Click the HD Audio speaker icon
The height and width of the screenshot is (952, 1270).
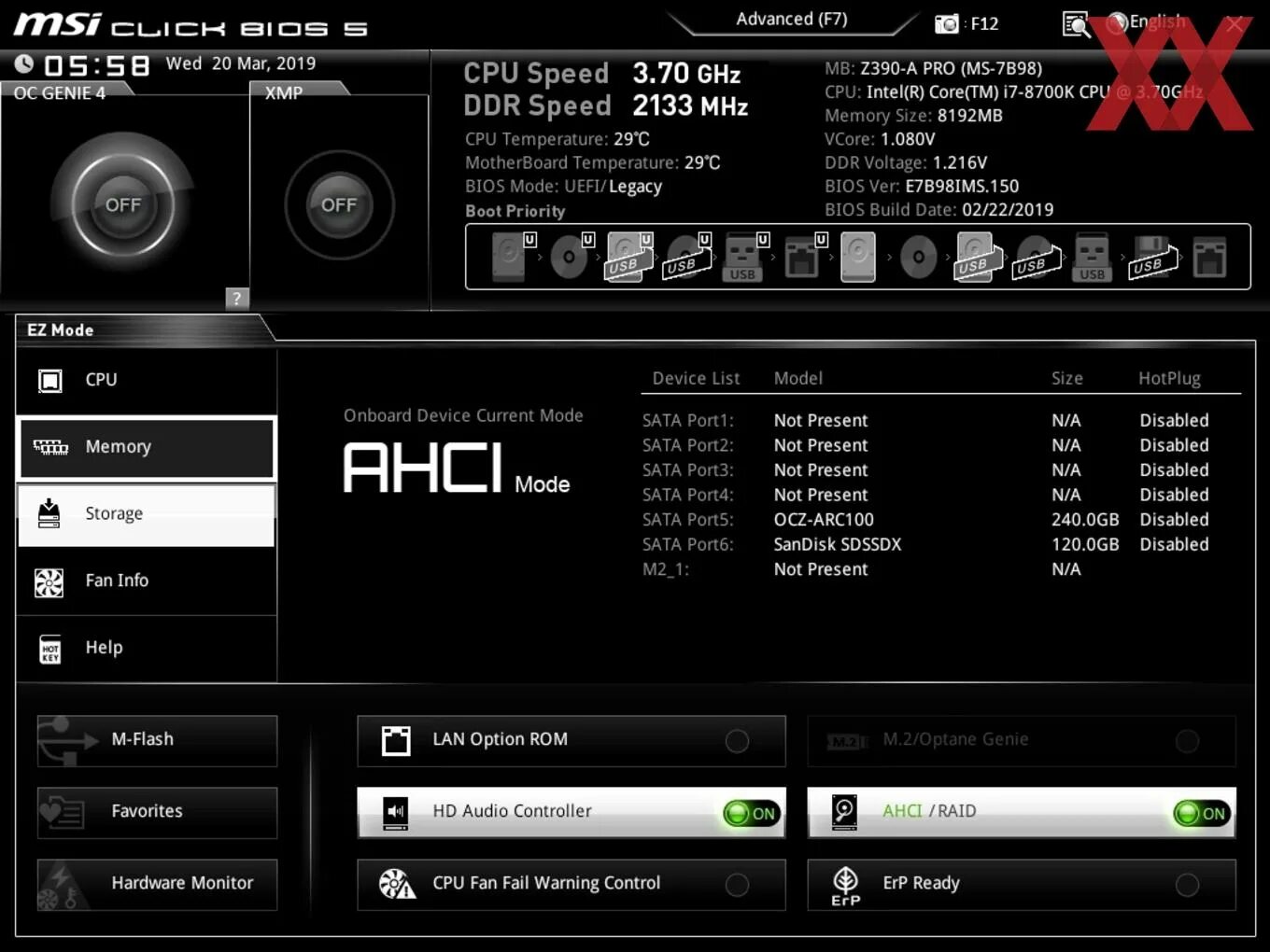[396, 812]
